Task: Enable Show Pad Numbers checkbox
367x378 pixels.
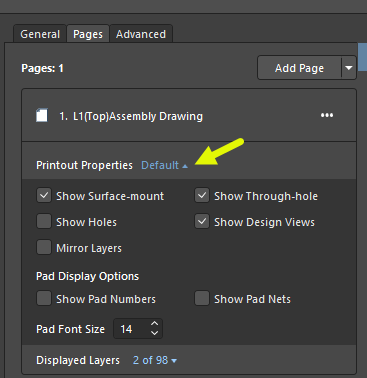Action: 44,299
